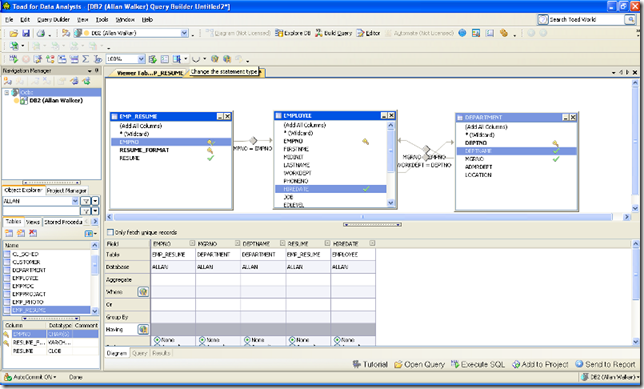This screenshot has width=644, height=389.
Task: Click the Add to Project button
Action: (x=540, y=364)
